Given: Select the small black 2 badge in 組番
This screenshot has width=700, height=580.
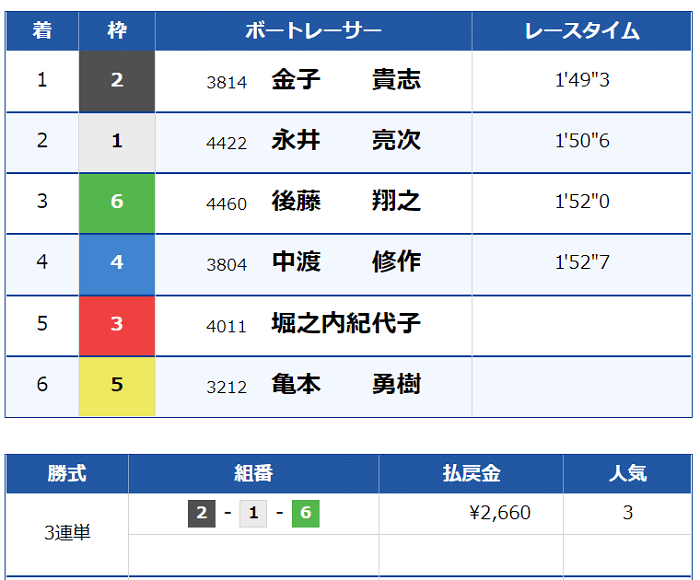Looking at the screenshot, I should pyautogui.click(x=201, y=513).
